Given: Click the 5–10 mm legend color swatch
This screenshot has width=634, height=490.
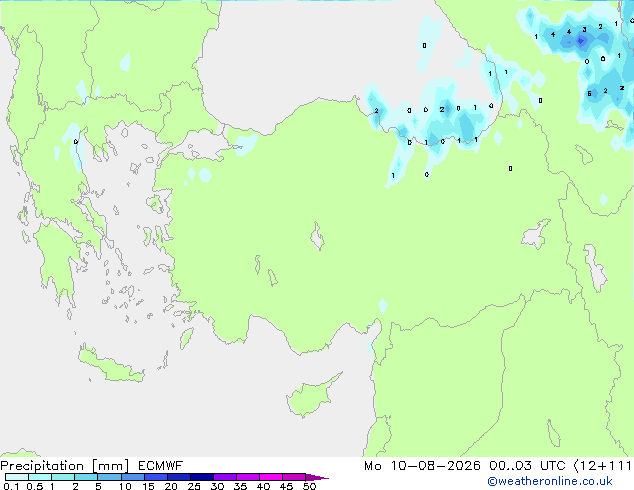Looking at the screenshot, I should (x=109, y=477).
